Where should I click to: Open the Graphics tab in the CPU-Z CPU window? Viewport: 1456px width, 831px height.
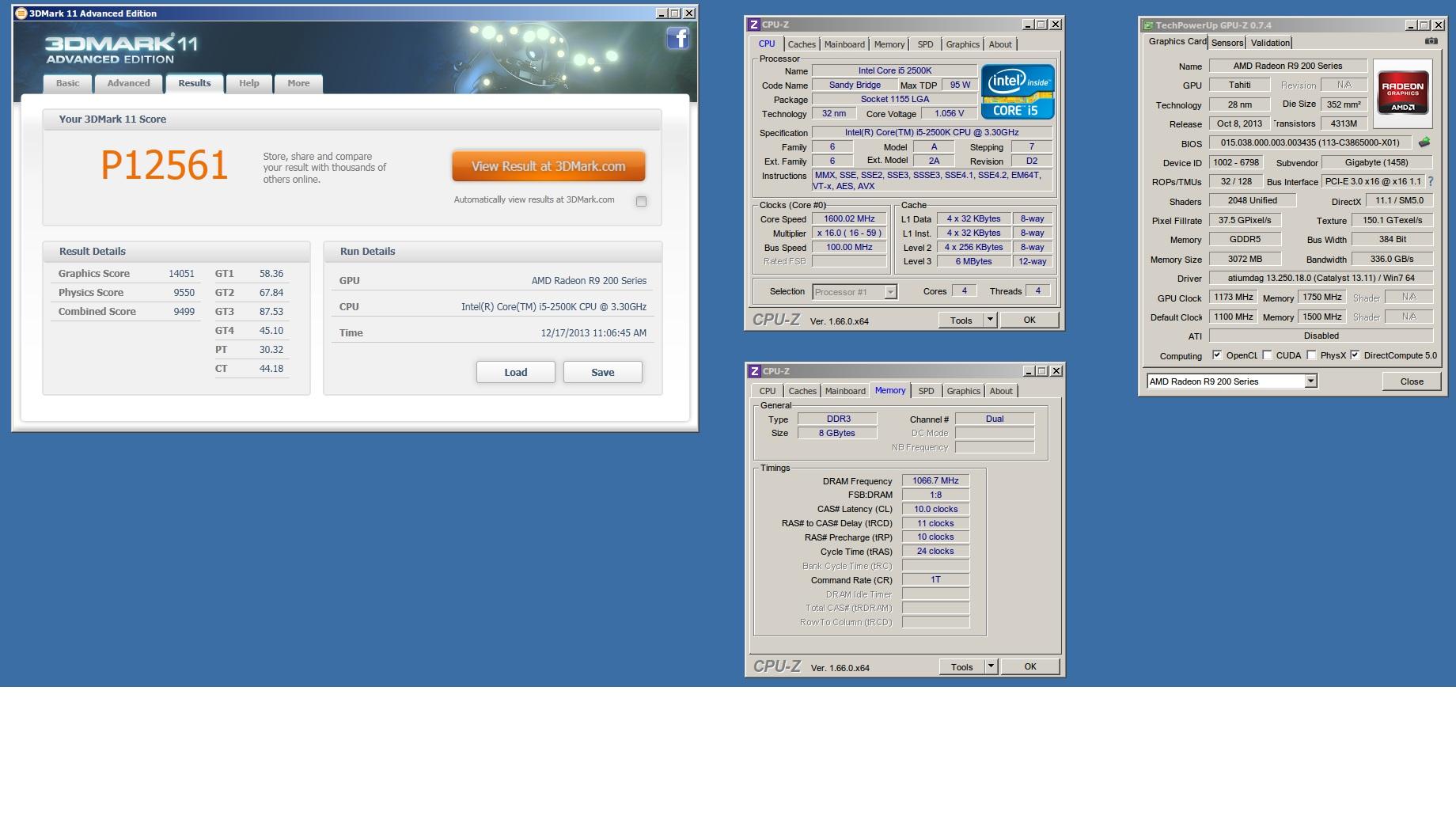pos(962,44)
